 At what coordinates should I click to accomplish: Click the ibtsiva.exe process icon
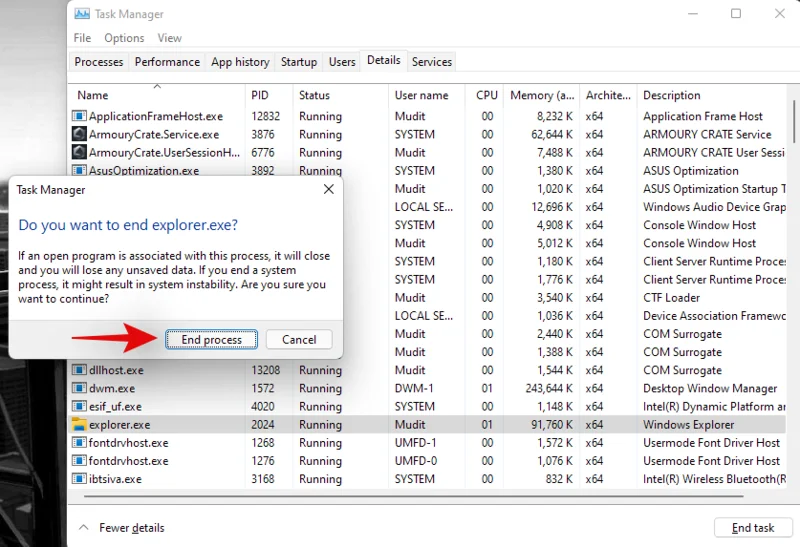click(x=79, y=479)
